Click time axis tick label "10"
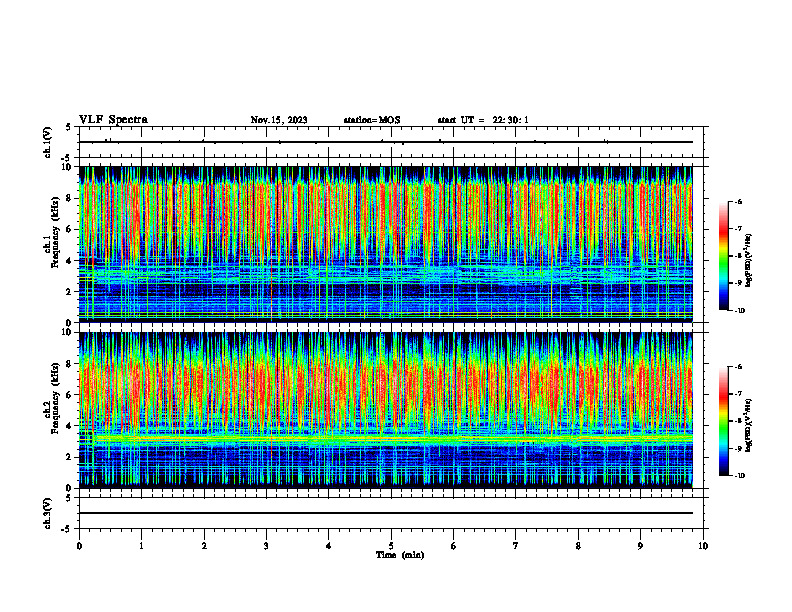792x612 pixels. point(703,546)
